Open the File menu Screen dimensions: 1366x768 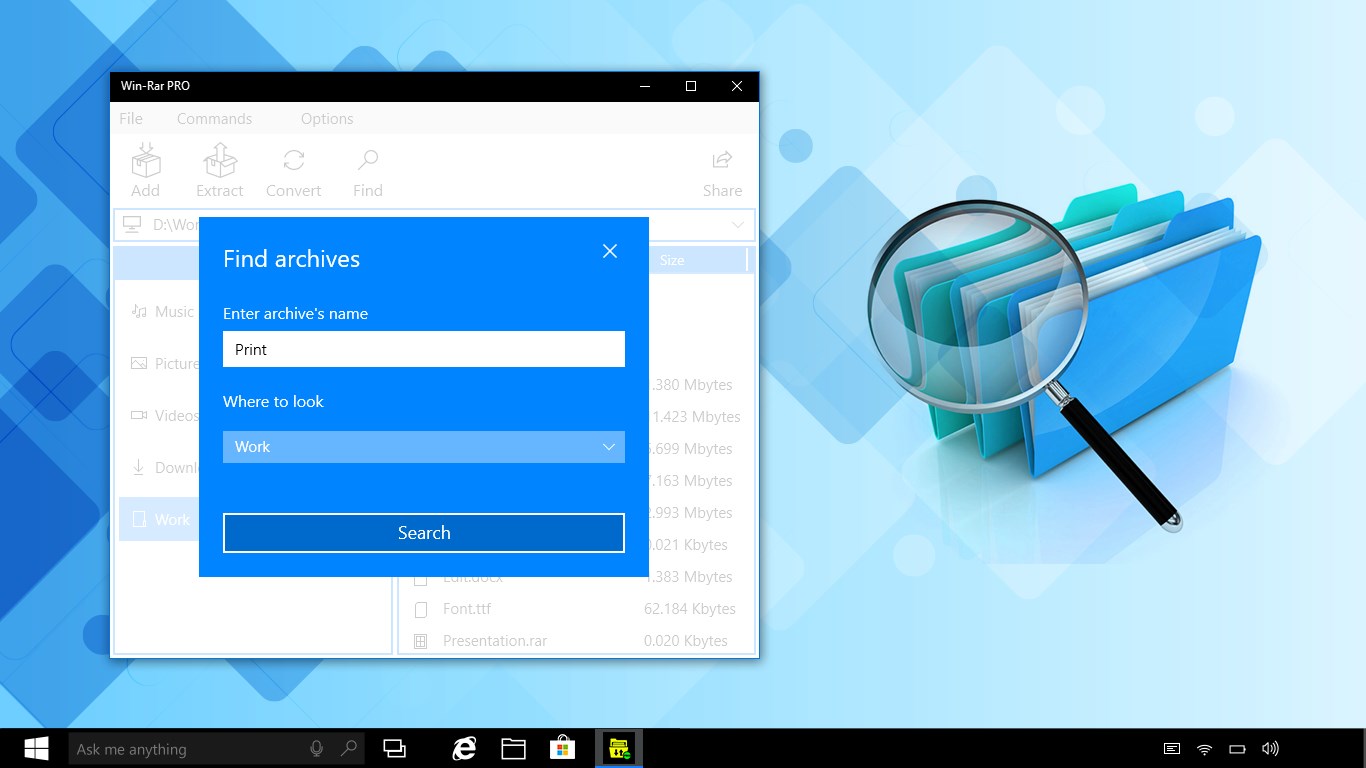(131, 118)
